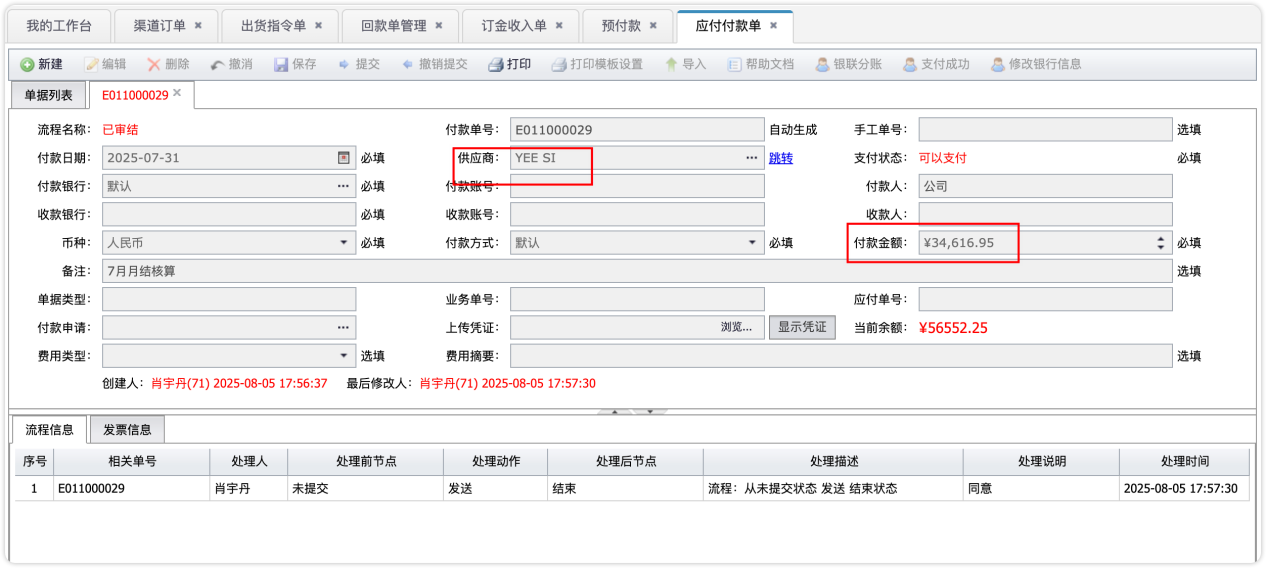This screenshot has width=1266, height=568.
Task: Open the 付款申请 lookup ellipsis button
Action: pyautogui.click(x=343, y=327)
